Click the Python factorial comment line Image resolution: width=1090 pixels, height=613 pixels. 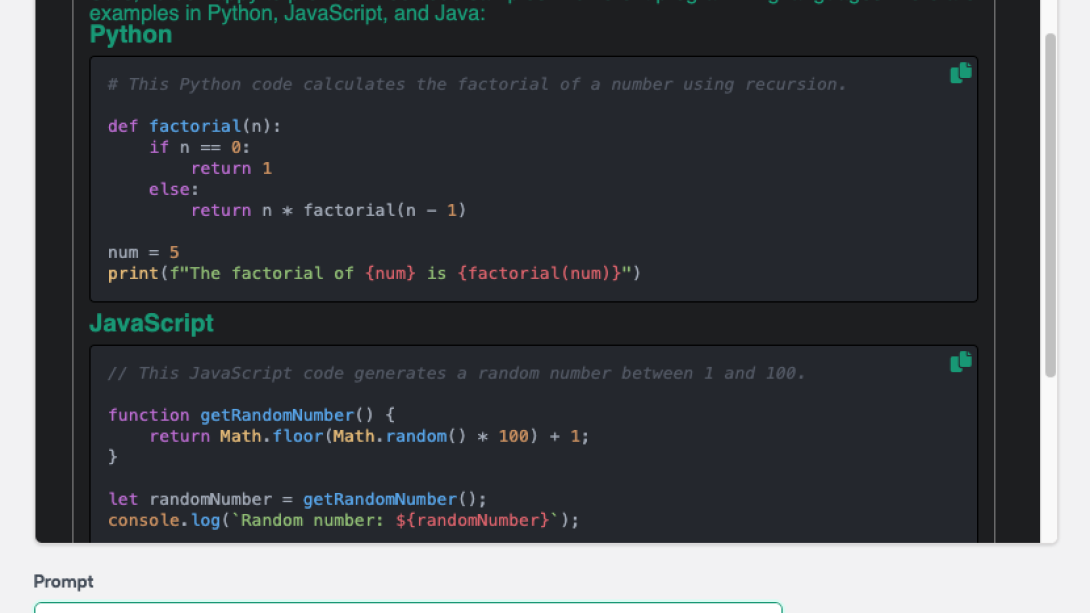pos(477,85)
